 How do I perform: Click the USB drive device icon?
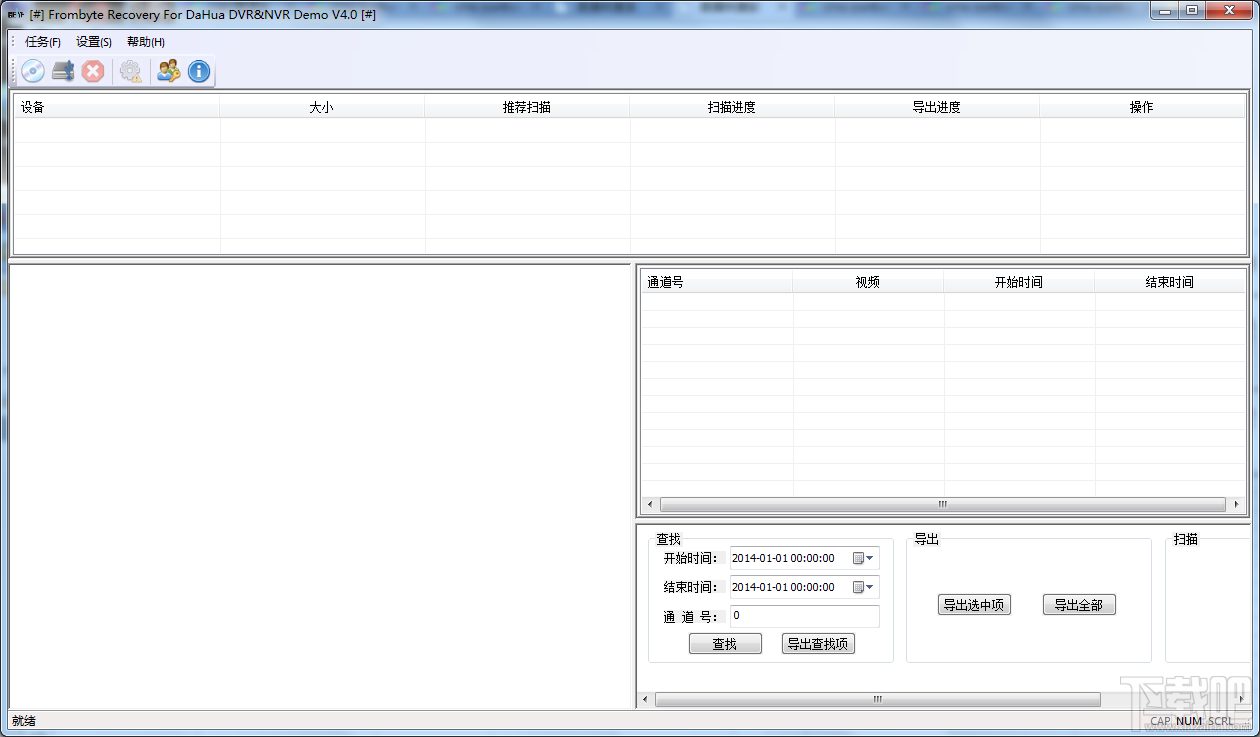63,71
